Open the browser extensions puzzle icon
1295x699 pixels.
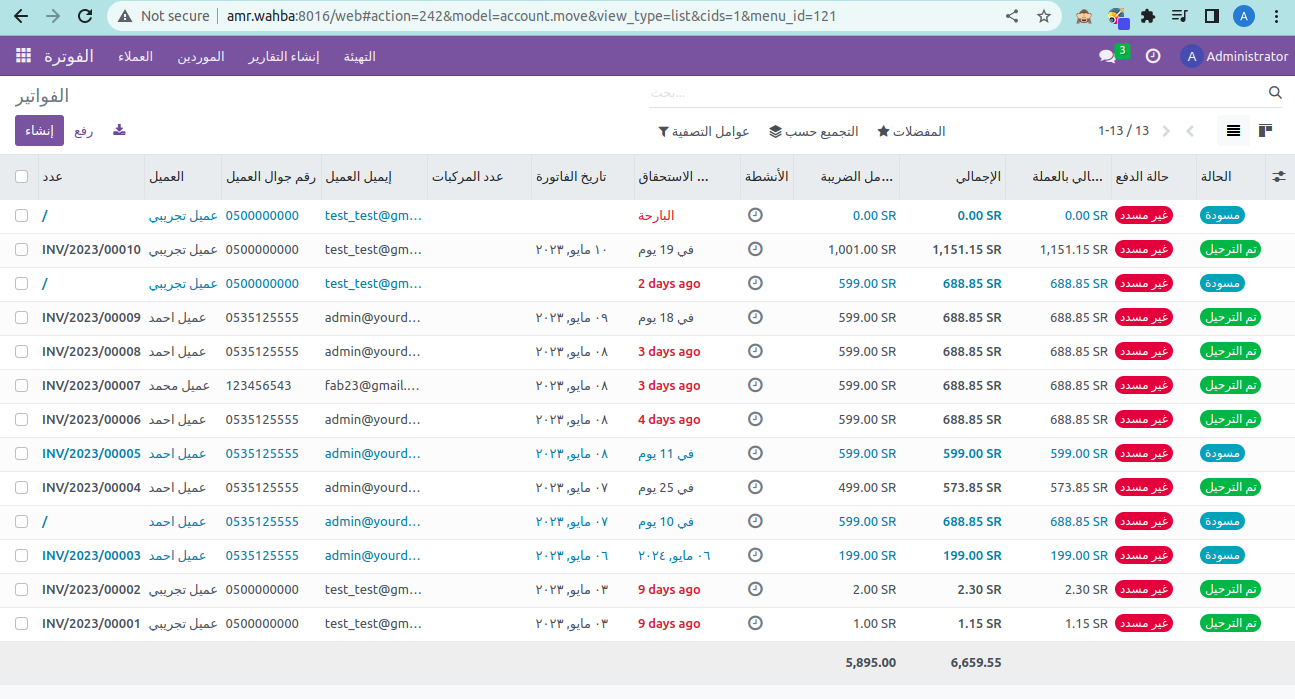pos(1148,16)
